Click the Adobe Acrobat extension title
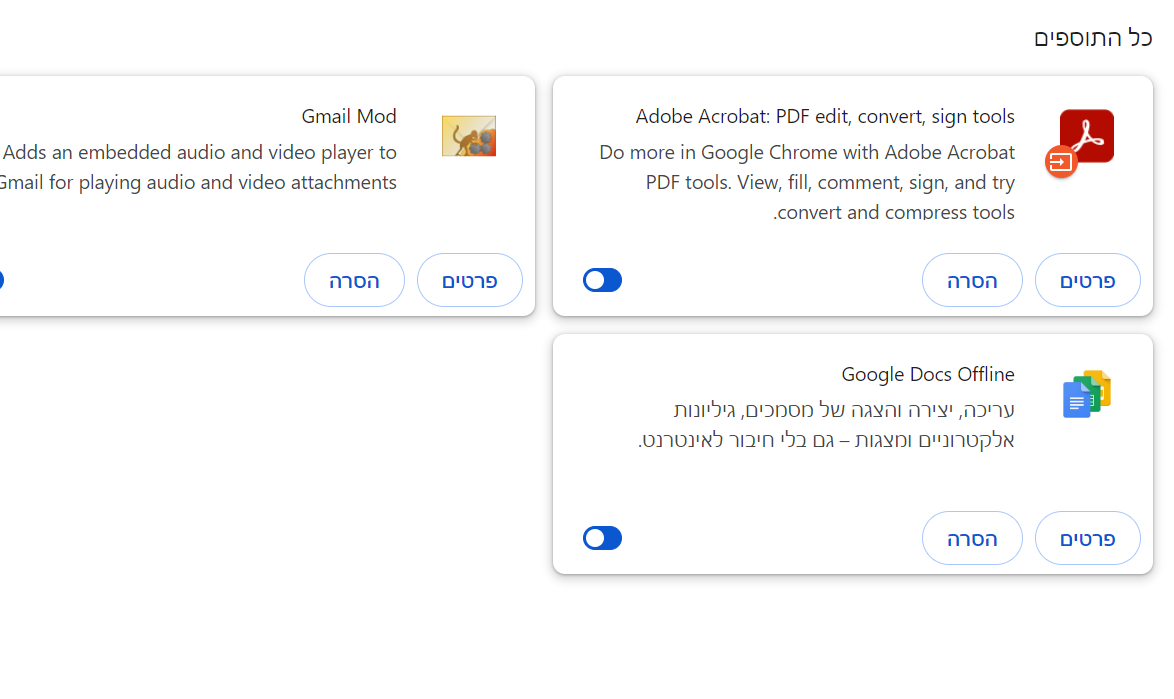 [825, 117]
